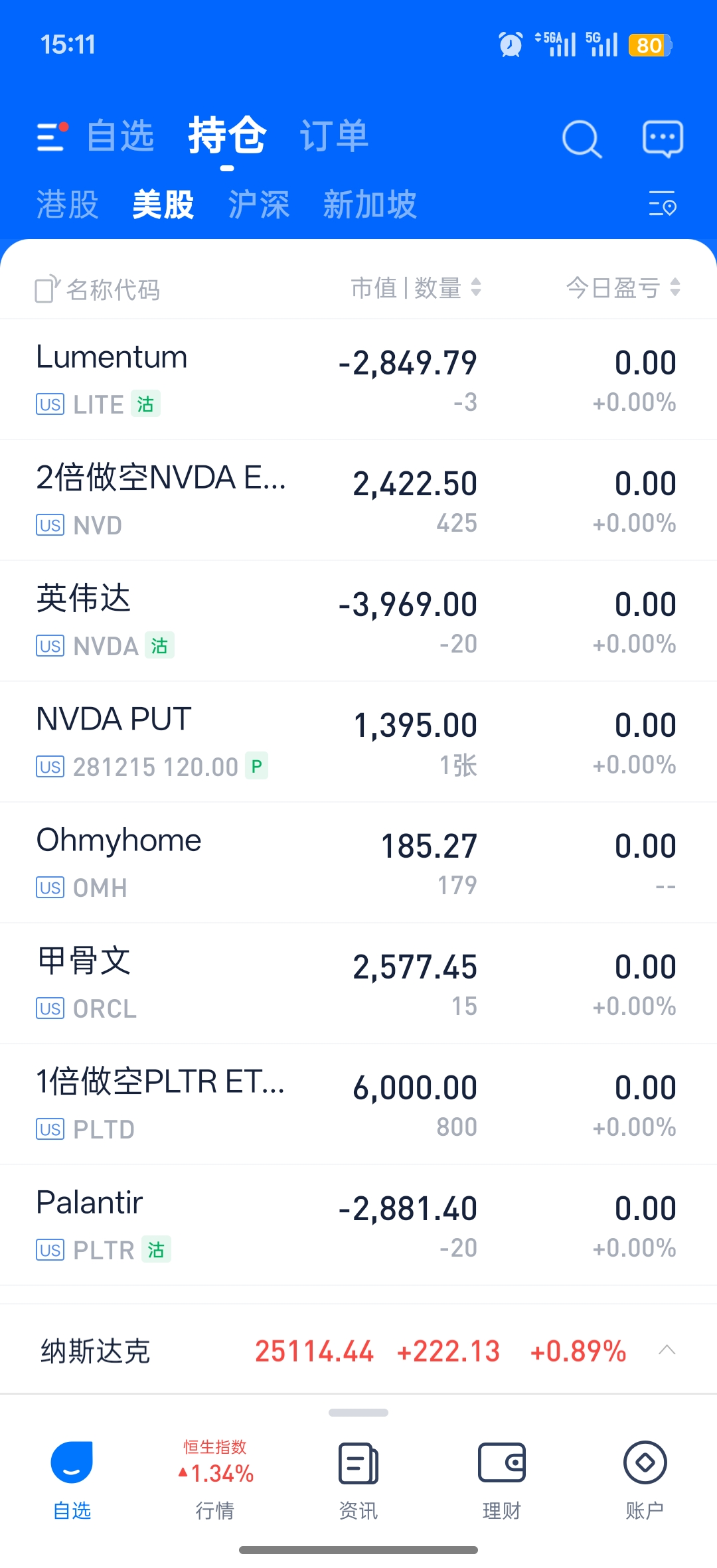Tap the 自选 smiley icon in bottom bar
This screenshot has width=717, height=1568.
(x=72, y=1462)
